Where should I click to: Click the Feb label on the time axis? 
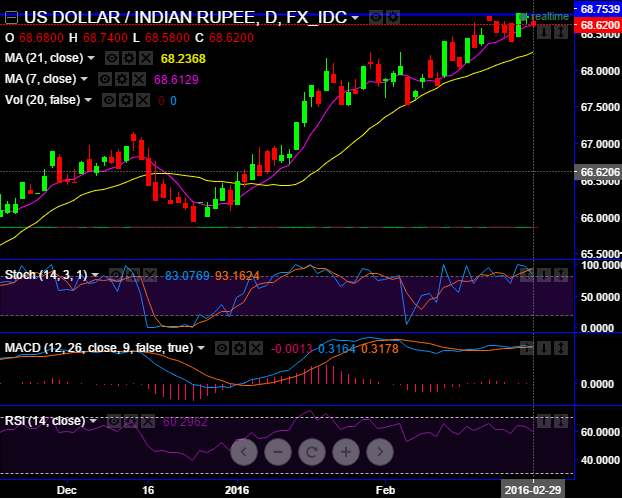(385, 490)
